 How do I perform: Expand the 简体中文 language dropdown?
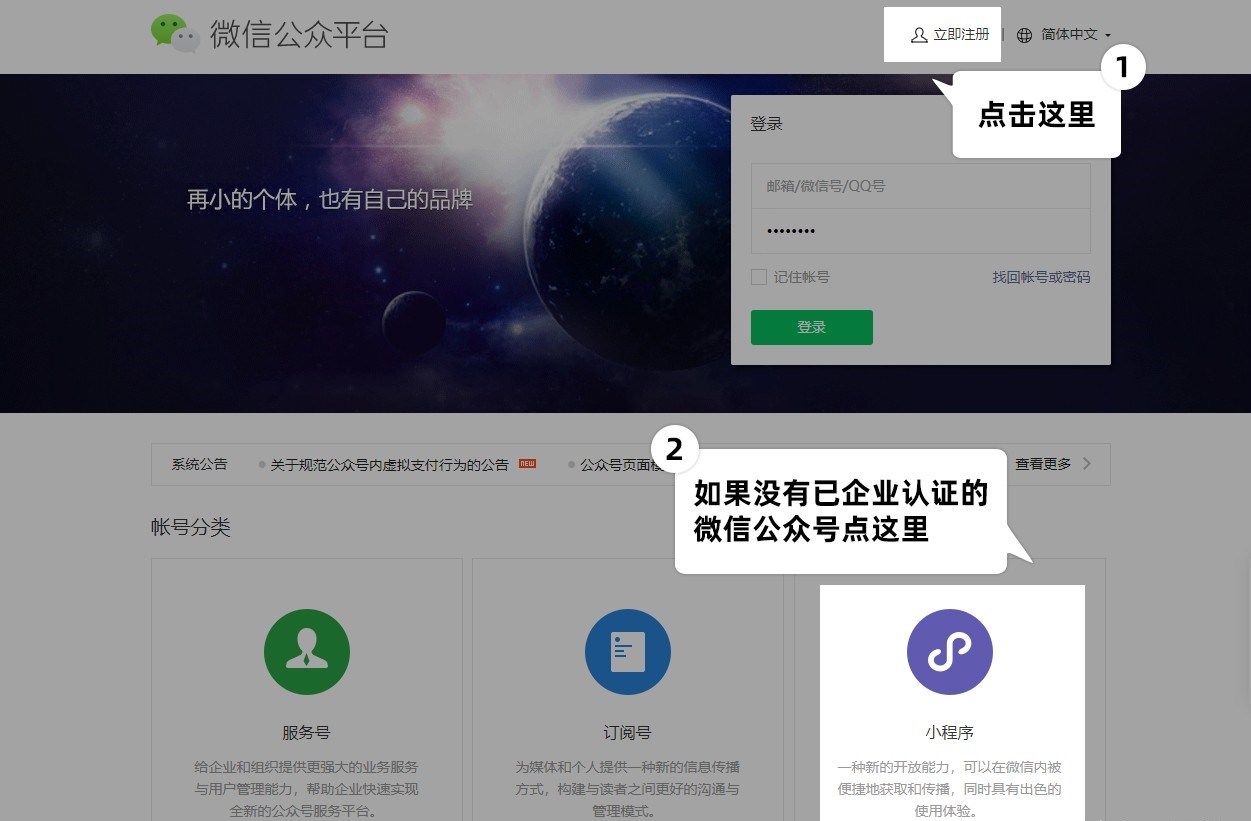coord(1076,35)
